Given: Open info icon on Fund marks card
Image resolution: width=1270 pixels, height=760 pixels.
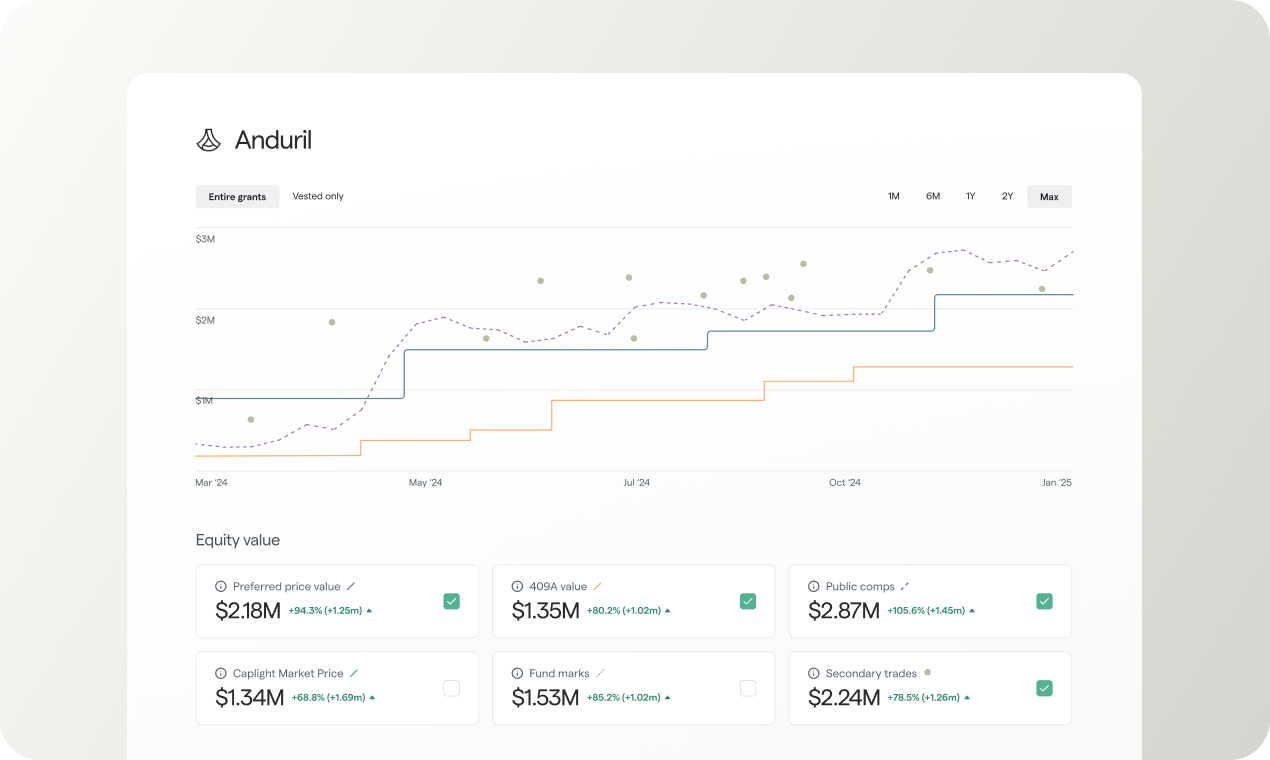Looking at the screenshot, I should coord(517,674).
